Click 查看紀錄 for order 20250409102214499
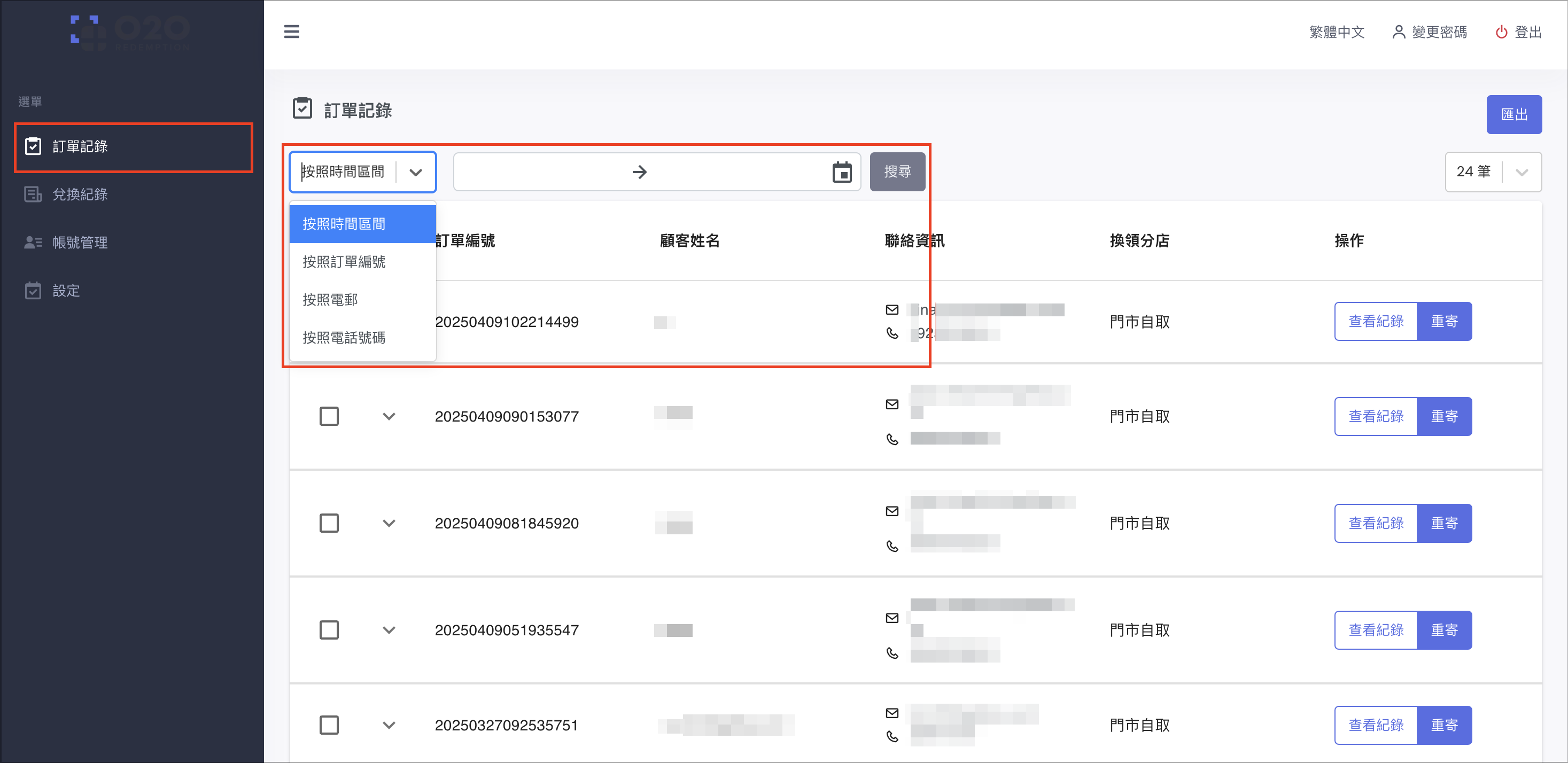The width and height of the screenshot is (1568, 763). (x=1376, y=321)
